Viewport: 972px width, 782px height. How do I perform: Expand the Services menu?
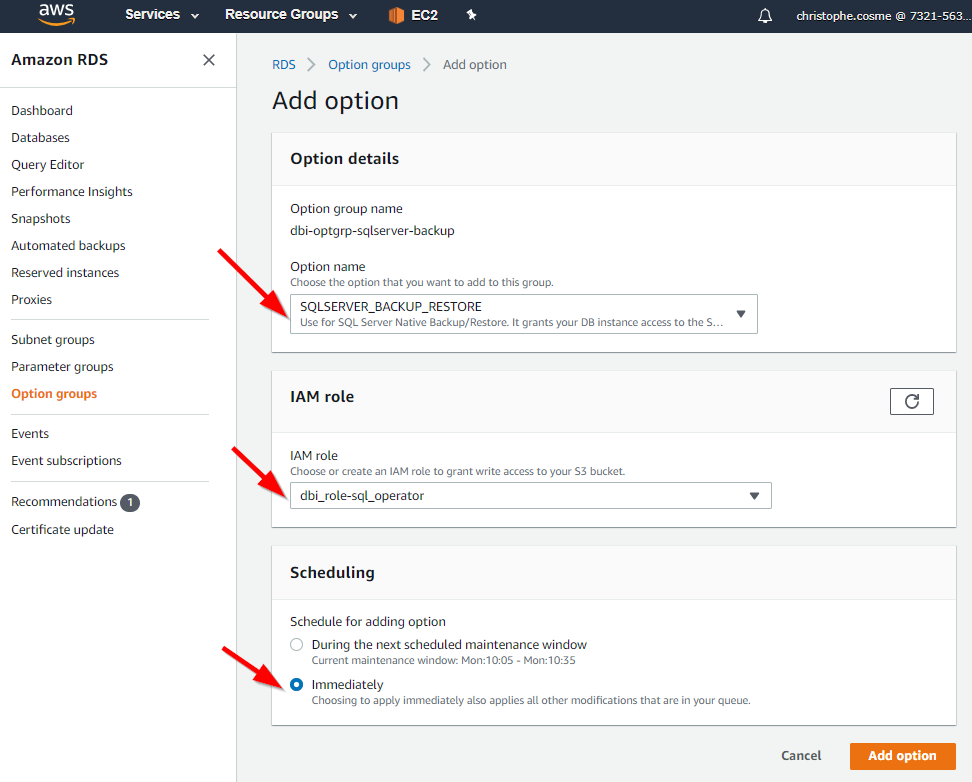pos(162,15)
